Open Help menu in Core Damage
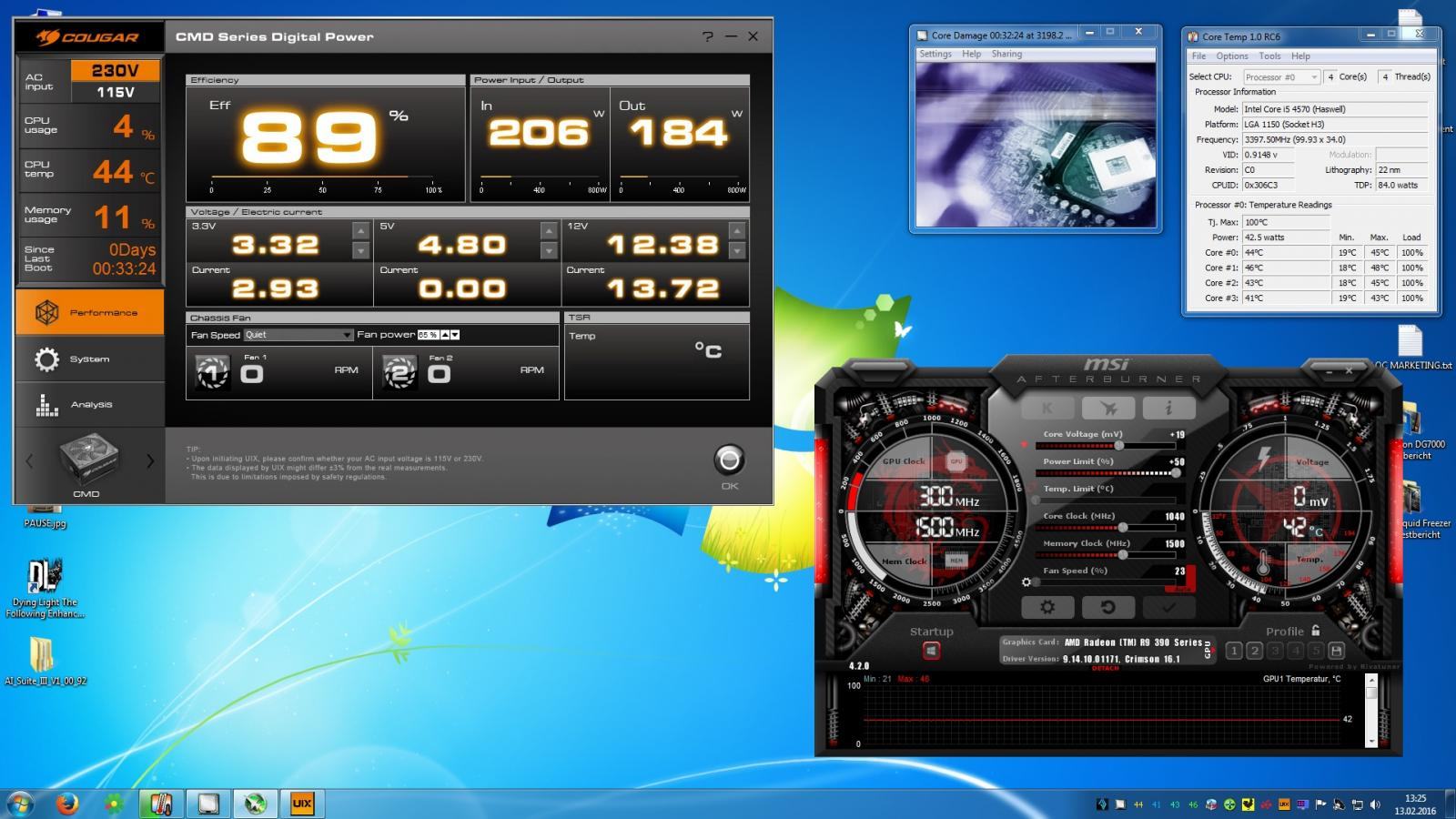 point(972,54)
